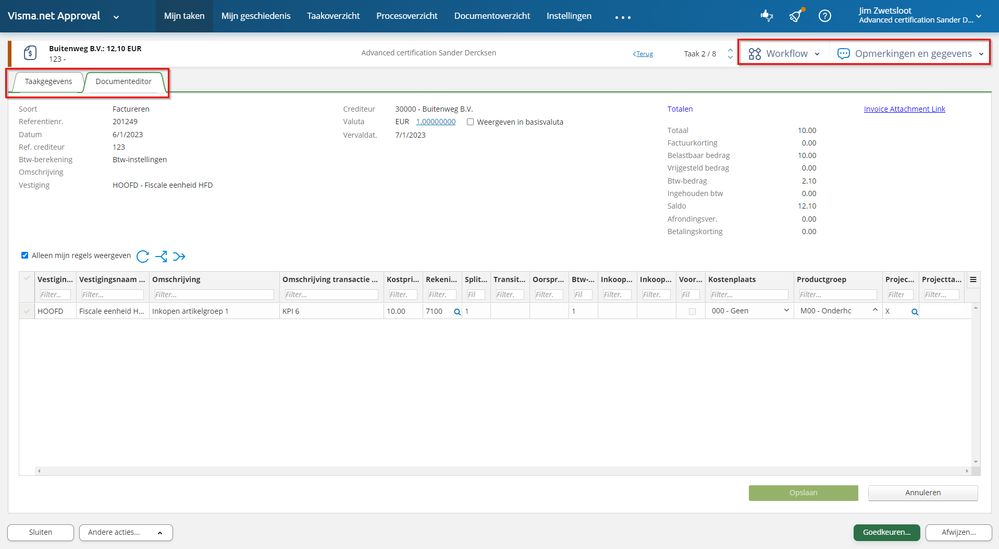Open Documentoverzicht in the top menu
The width and height of the screenshot is (999, 549).
click(492, 17)
